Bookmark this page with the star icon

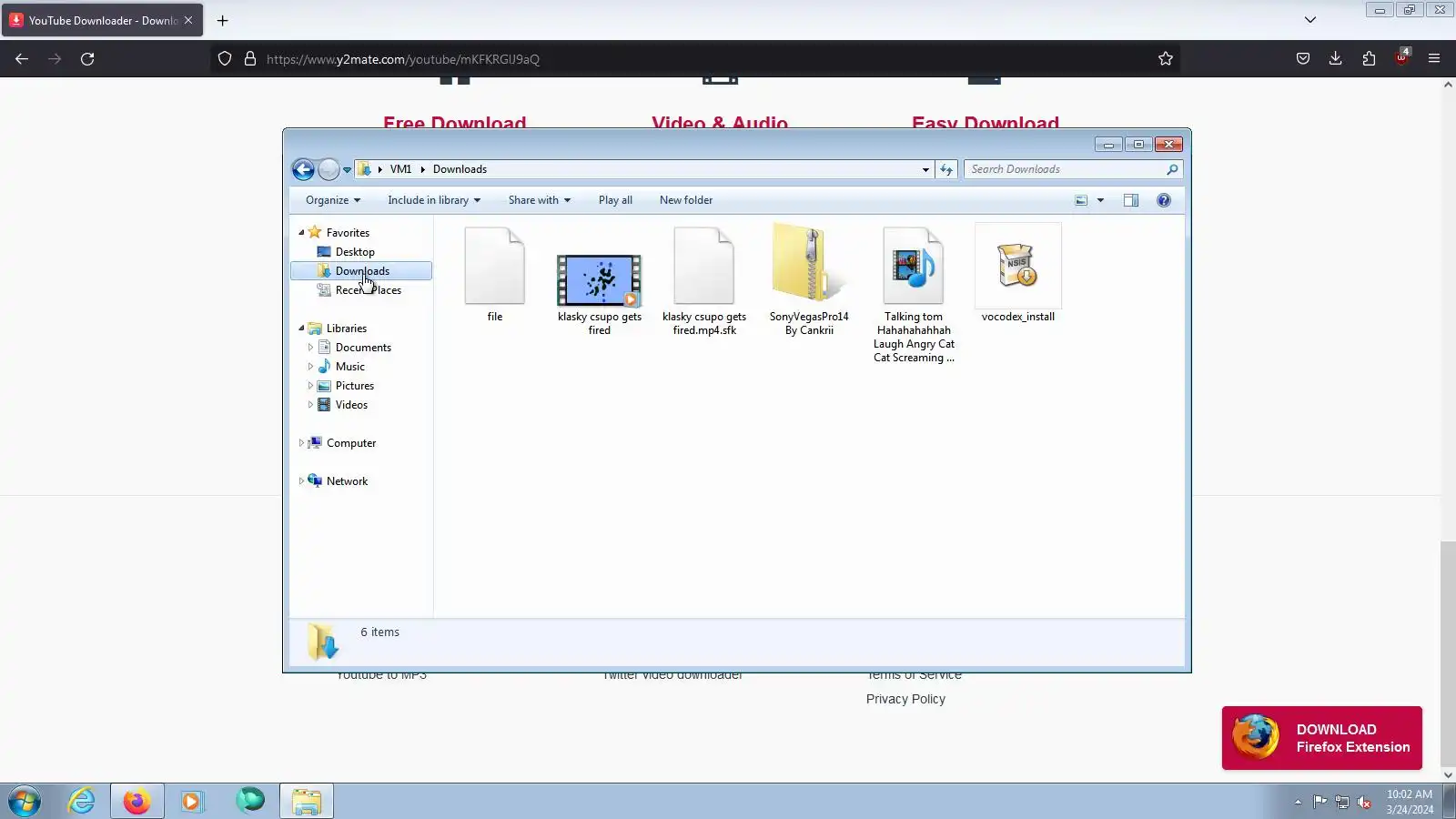(1166, 59)
